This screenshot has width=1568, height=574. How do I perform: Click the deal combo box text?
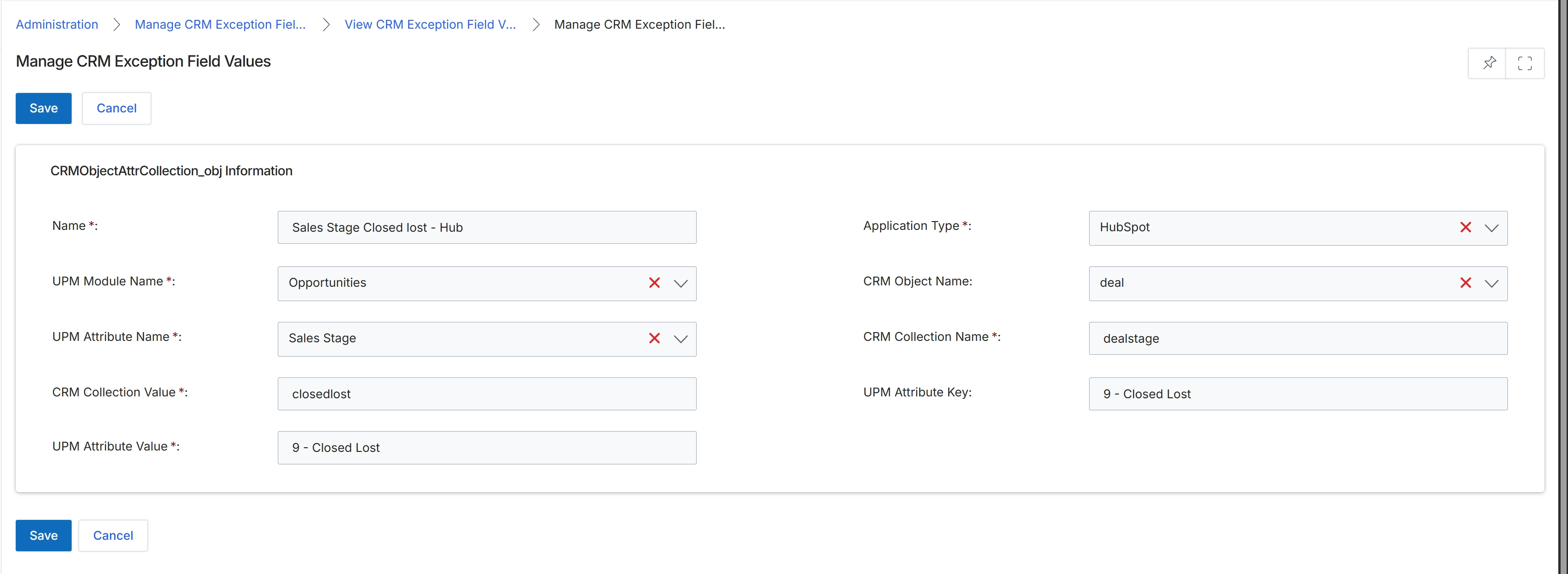coord(1111,283)
